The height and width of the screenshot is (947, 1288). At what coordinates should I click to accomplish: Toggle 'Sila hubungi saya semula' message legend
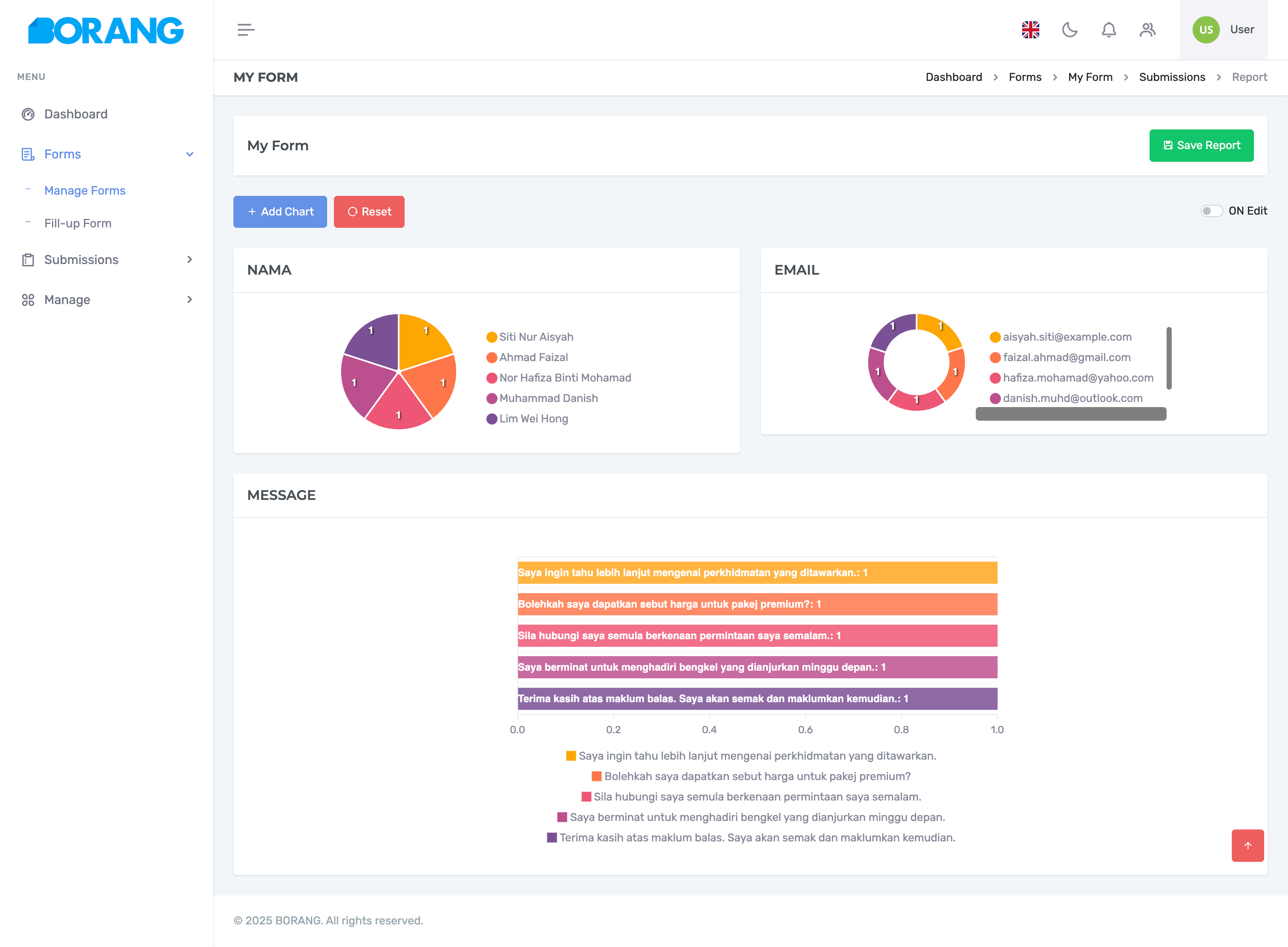pyautogui.click(x=751, y=797)
